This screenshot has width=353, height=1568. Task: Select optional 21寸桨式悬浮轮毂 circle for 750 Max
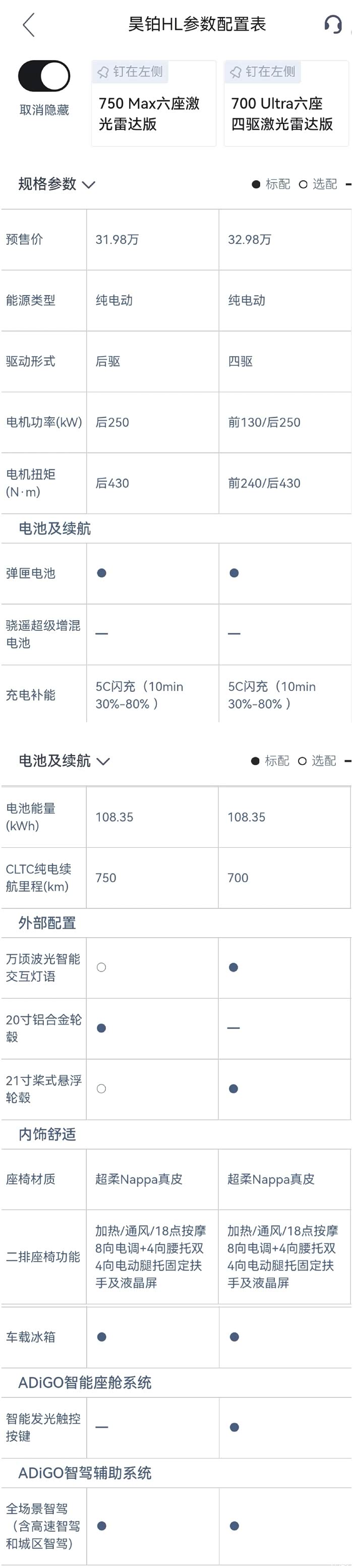click(x=102, y=1089)
